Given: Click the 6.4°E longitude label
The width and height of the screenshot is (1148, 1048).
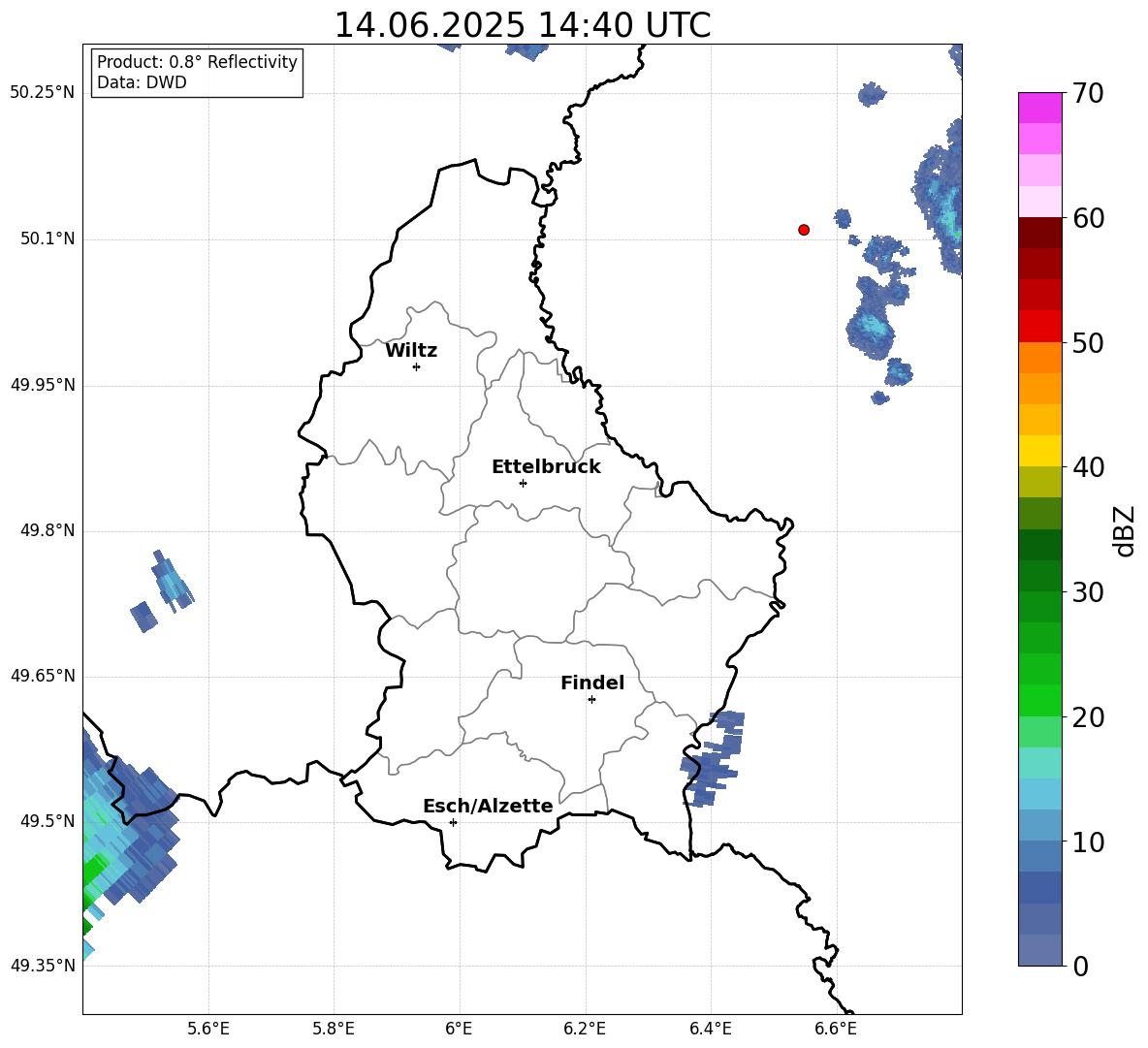Looking at the screenshot, I should click(x=710, y=1029).
